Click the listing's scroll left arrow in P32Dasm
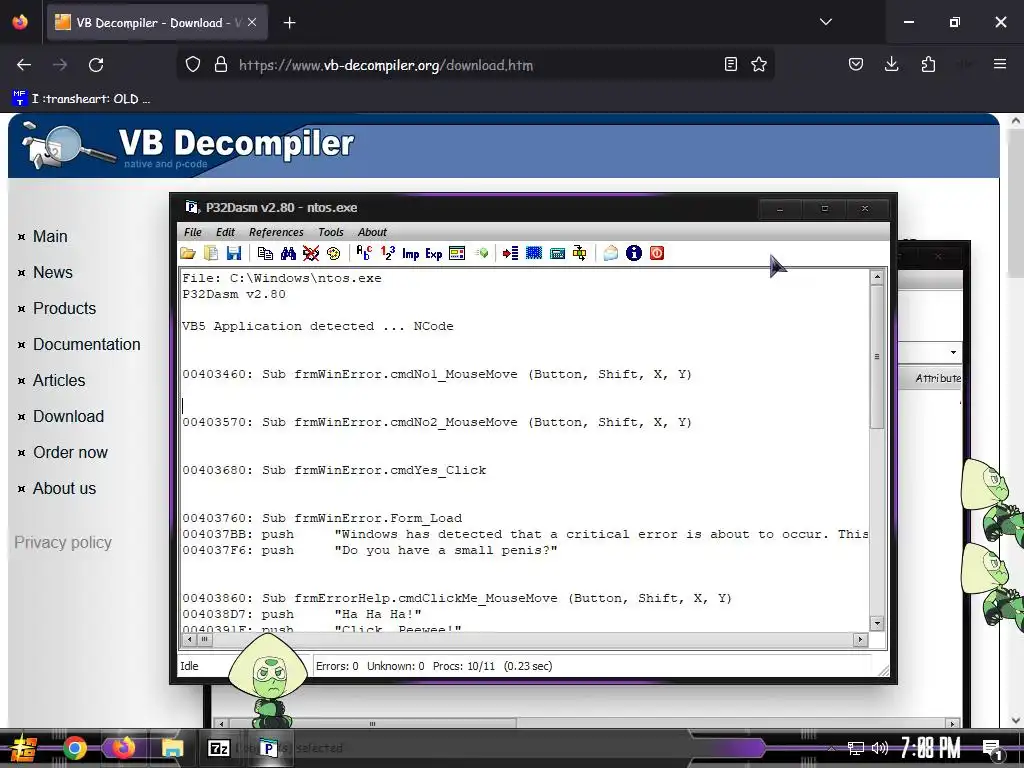This screenshot has height=768, width=1024. (189, 639)
